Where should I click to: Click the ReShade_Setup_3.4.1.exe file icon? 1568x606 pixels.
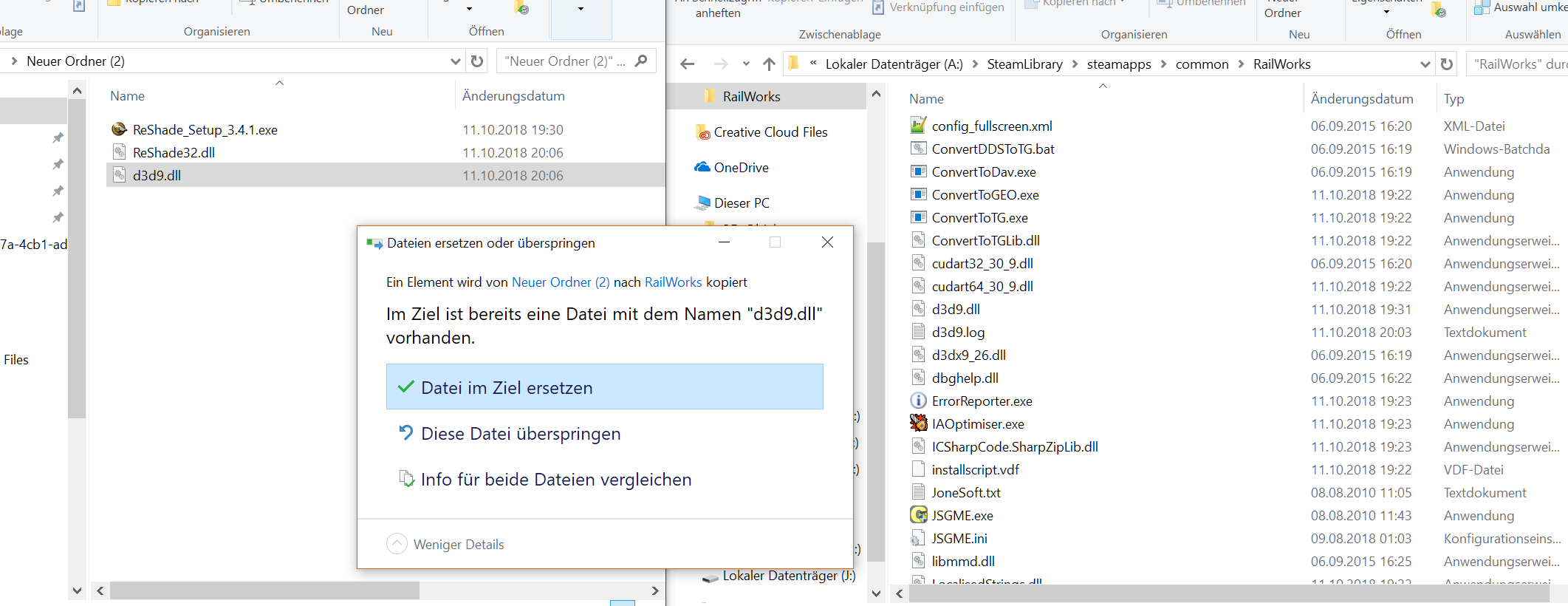coord(119,129)
